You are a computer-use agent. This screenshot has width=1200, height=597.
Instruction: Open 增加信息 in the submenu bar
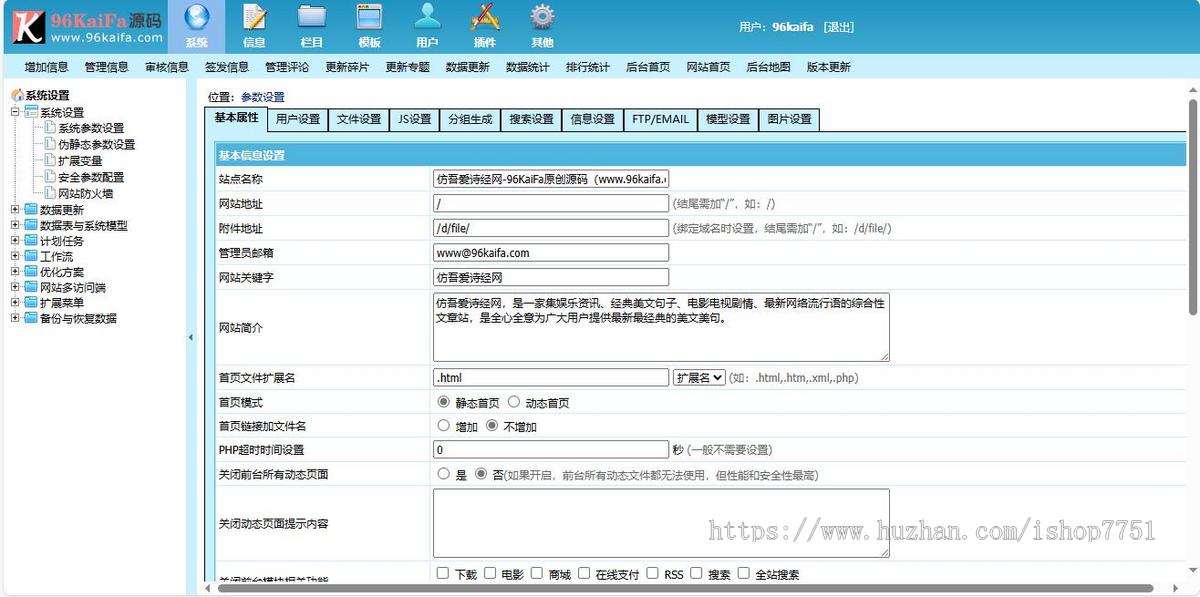(x=46, y=67)
